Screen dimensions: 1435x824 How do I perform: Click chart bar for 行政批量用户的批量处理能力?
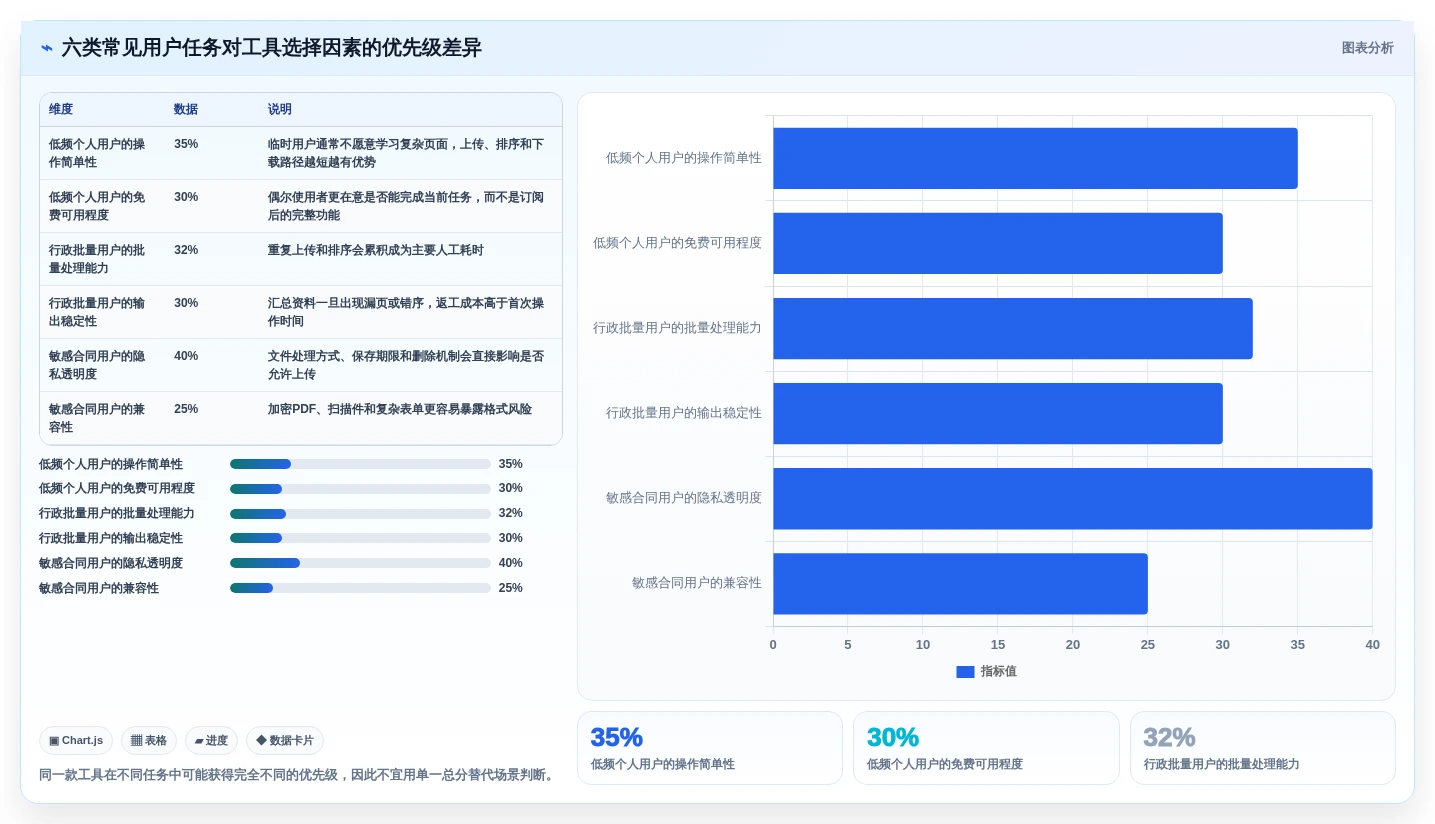coord(1013,328)
